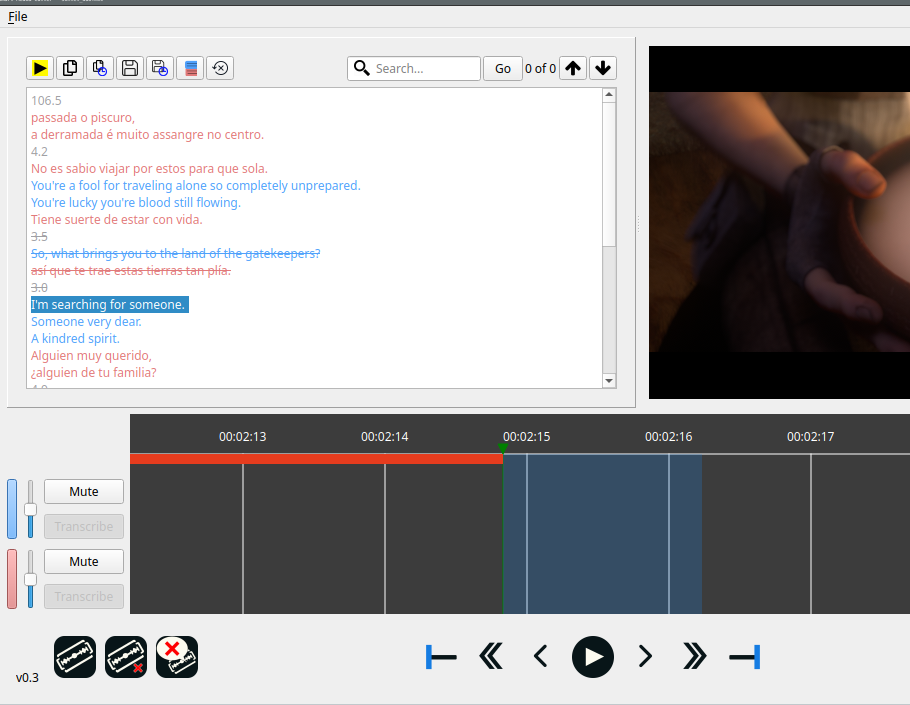Screen dimensions: 910x705
Task: Open the File menu
Action: [x=18, y=16]
